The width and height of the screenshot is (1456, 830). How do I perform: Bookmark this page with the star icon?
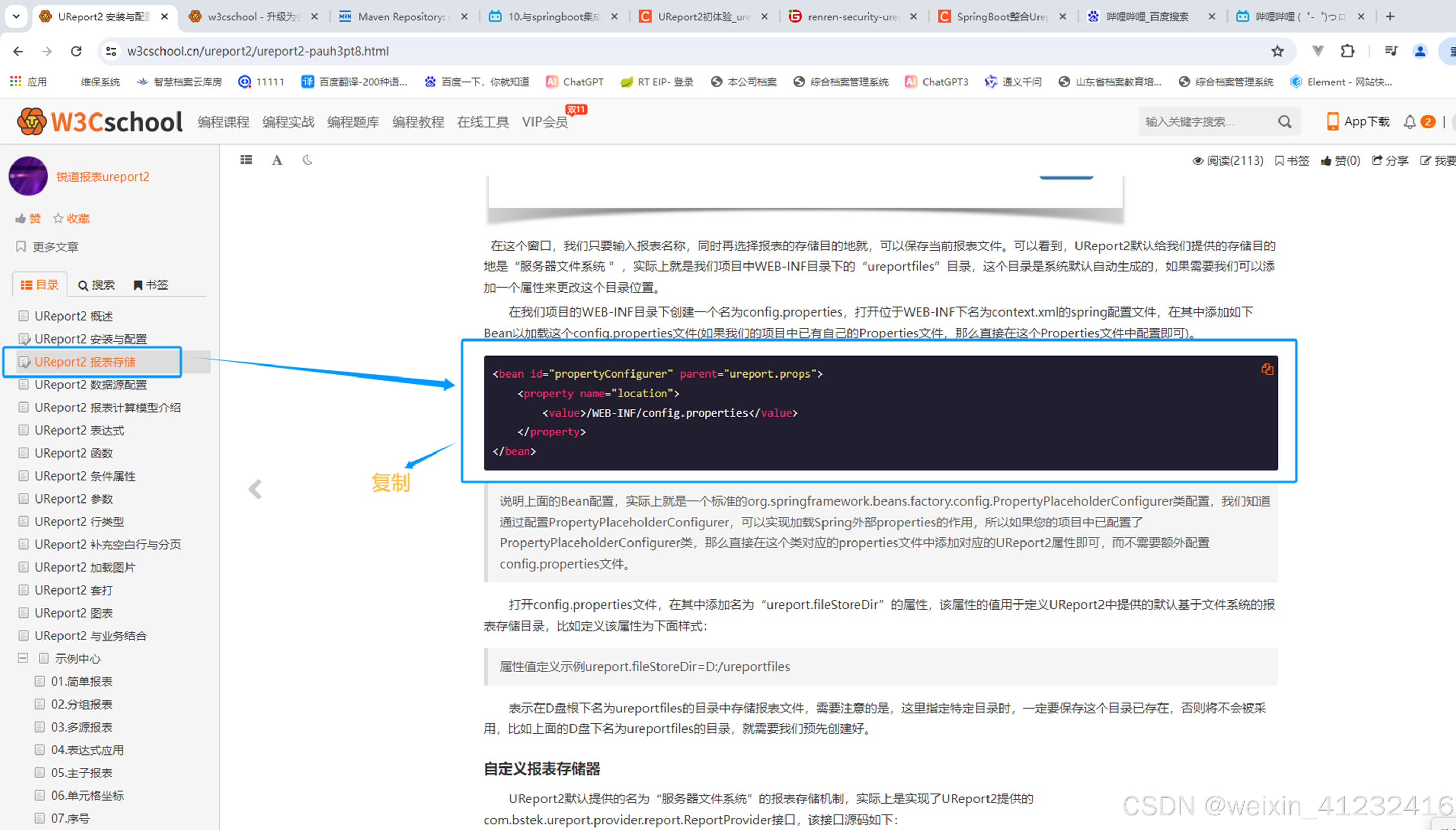(1277, 52)
